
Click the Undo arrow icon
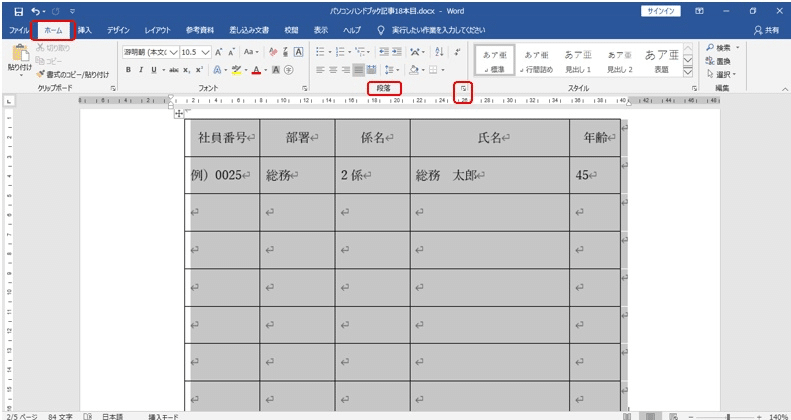pyautogui.click(x=35, y=11)
